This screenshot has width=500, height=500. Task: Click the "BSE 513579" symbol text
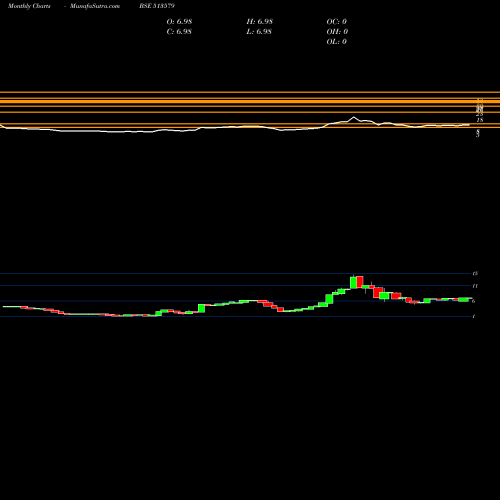coord(157,6)
